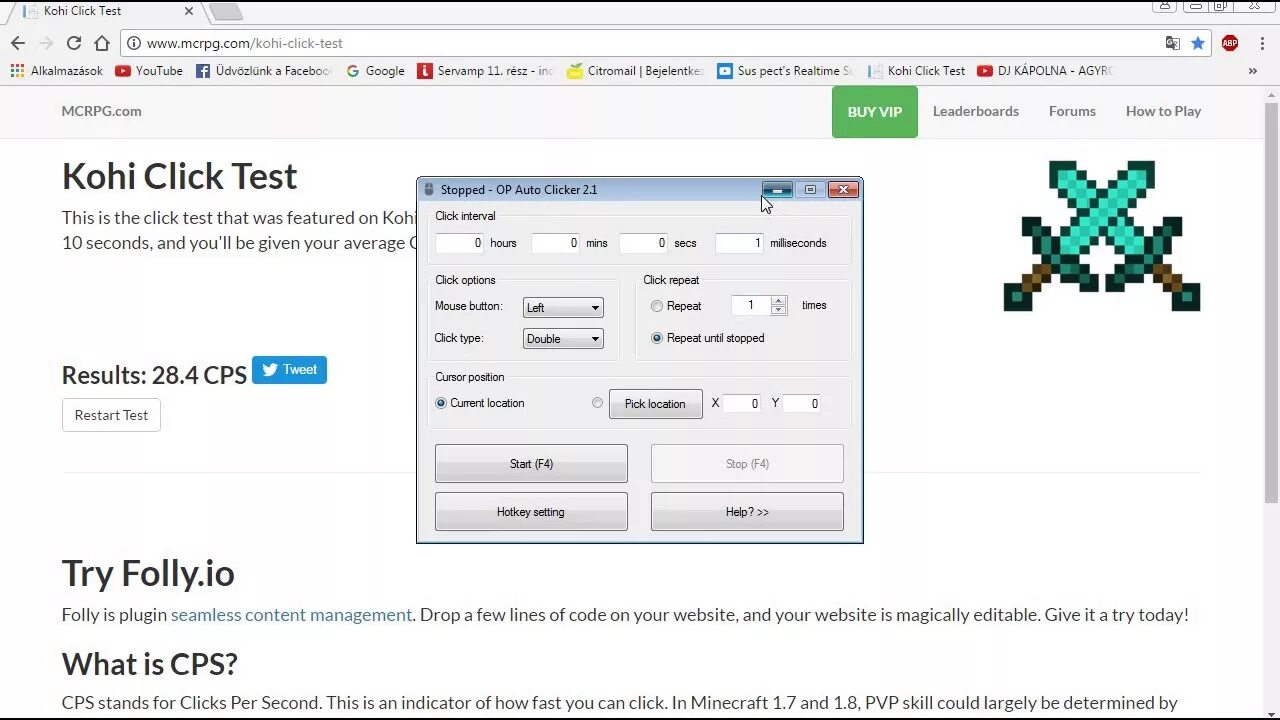The width and height of the screenshot is (1280, 720).
Task: Click the 'Kohi Click Test' page heading
Action: click(180, 176)
